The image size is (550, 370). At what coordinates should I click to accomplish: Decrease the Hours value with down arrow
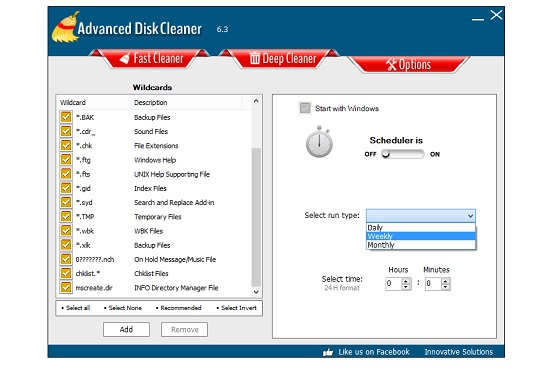406,287
